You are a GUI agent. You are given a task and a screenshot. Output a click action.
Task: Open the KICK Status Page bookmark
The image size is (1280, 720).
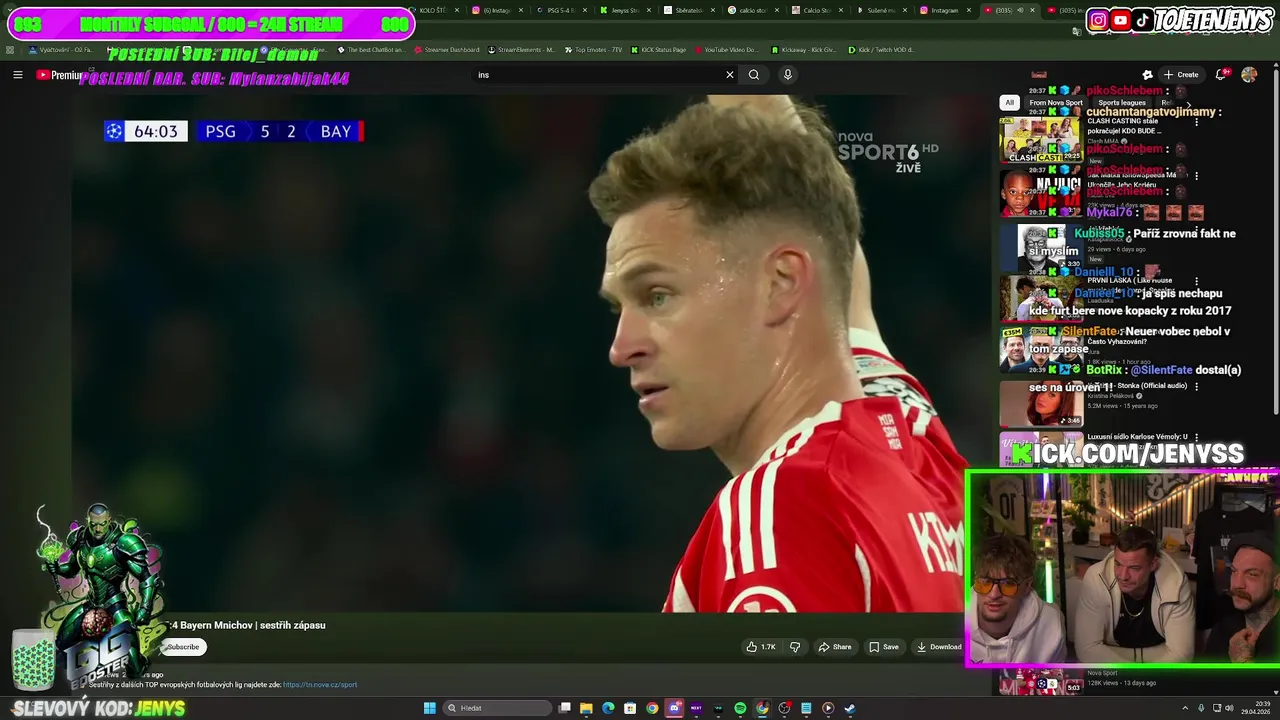pos(658,49)
